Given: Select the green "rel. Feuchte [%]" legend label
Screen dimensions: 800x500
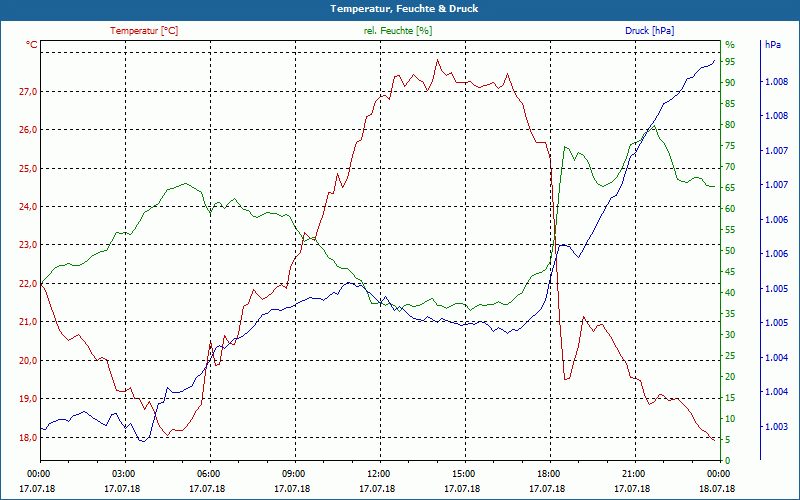Looking at the screenshot, I should pos(397,31).
